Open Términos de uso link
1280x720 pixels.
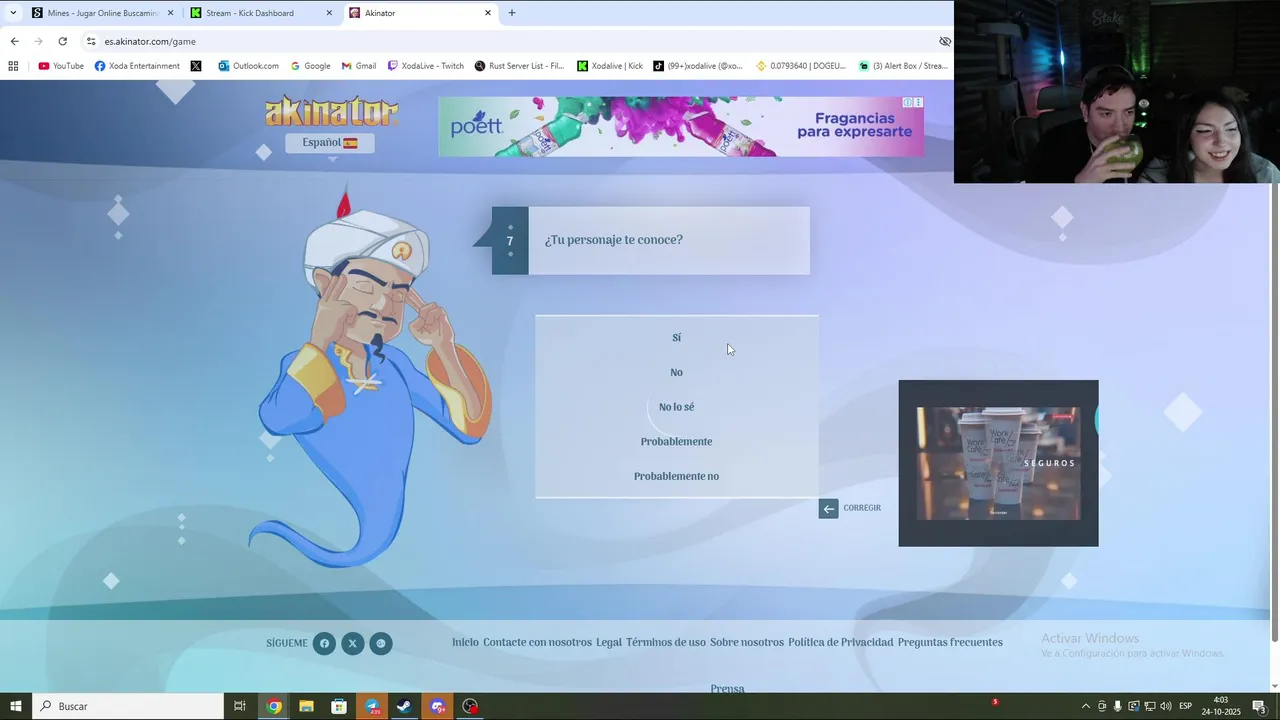(x=666, y=642)
